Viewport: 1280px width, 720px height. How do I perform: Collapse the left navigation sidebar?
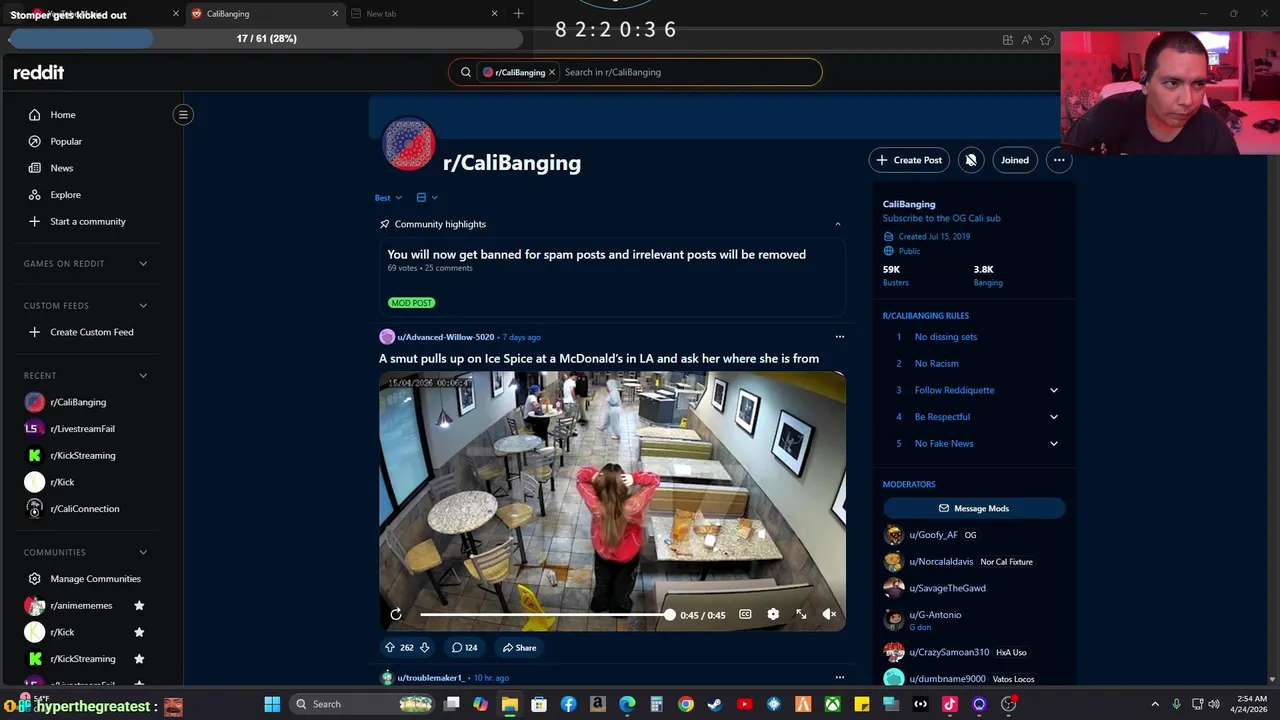(x=183, y=115)
